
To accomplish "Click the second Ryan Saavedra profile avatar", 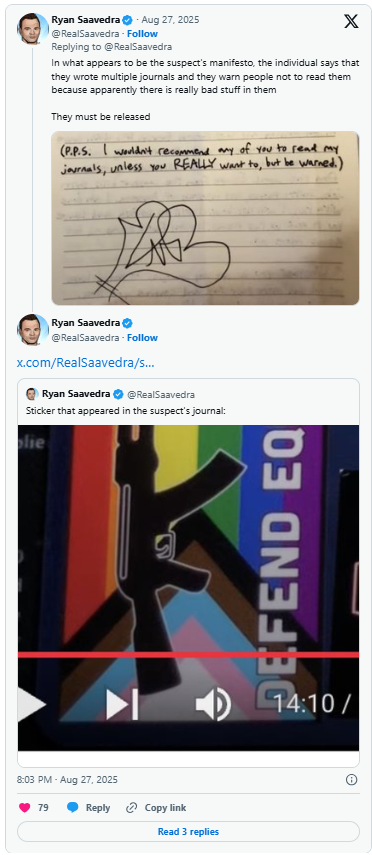I will (33, 329).
